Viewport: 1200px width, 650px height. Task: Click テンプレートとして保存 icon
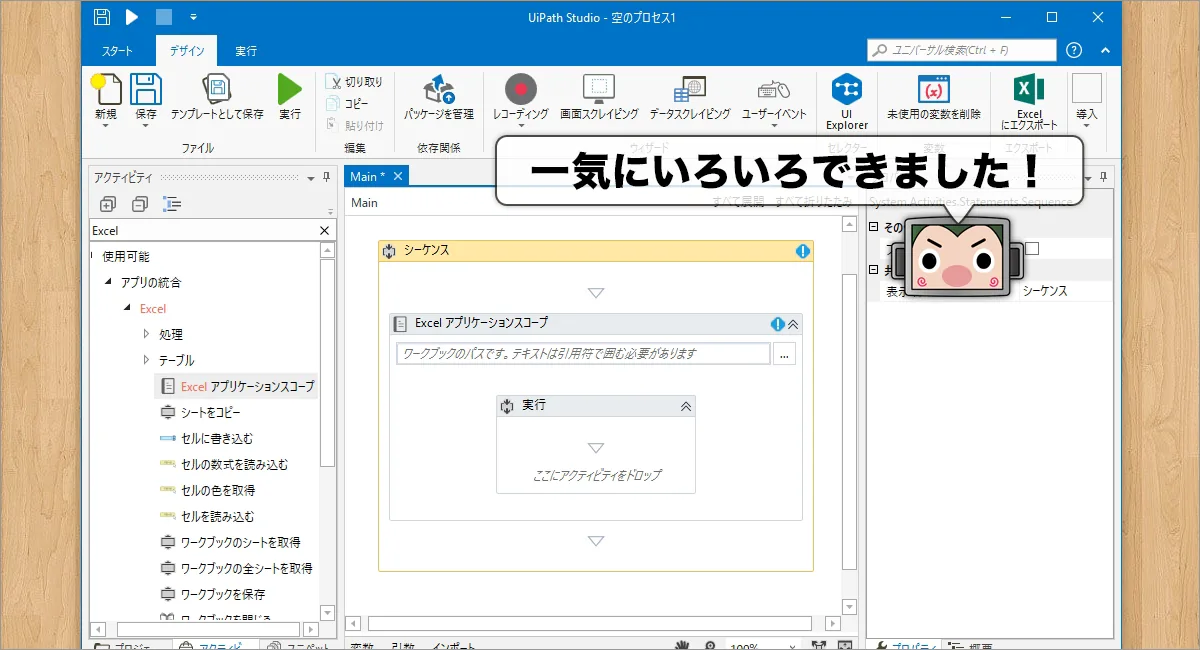(x=217, y=89)
